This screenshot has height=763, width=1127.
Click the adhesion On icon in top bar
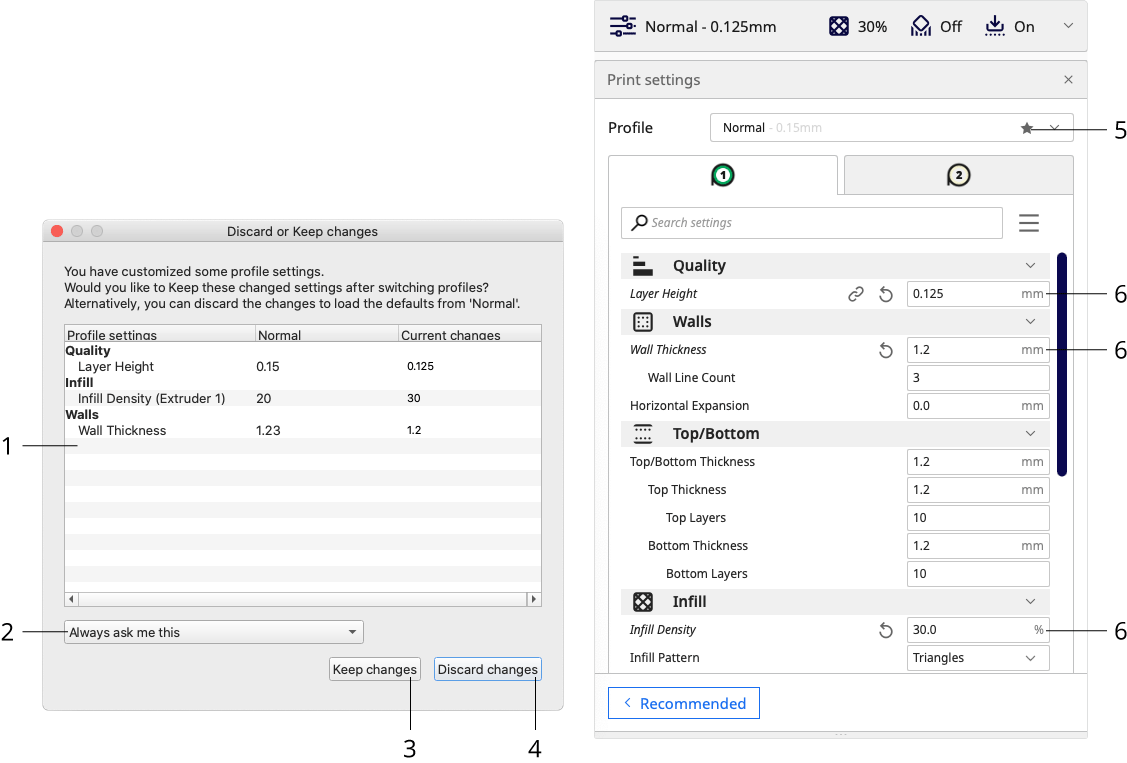(994, 26)
